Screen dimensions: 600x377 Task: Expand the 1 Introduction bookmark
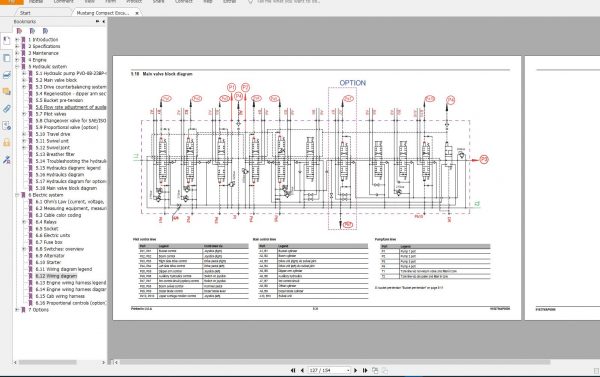coord(17,39)
